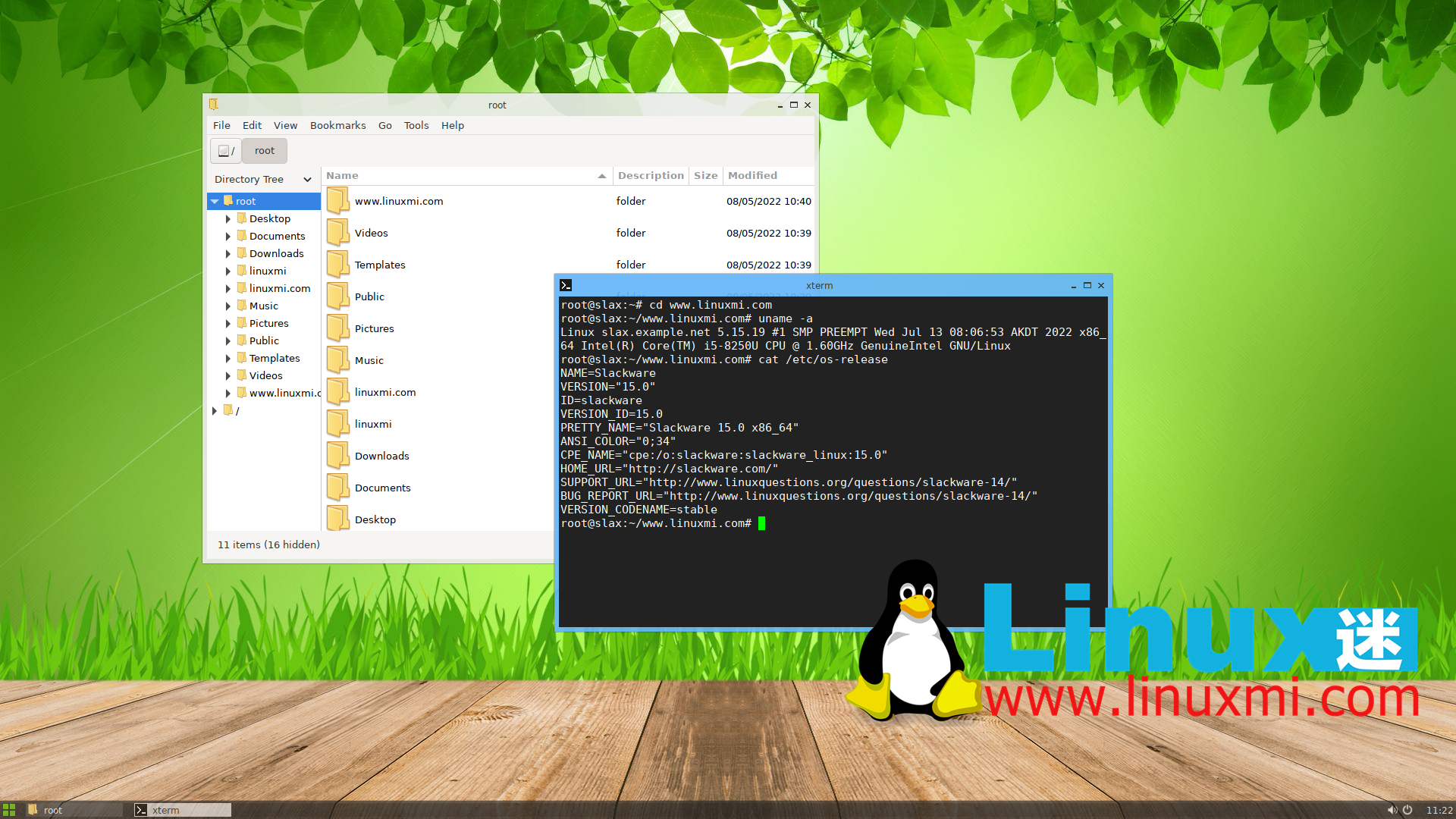This screenshot has height=819, width=1456.
Task: Open the Bookmarks menu
Action: pos(337,125)
